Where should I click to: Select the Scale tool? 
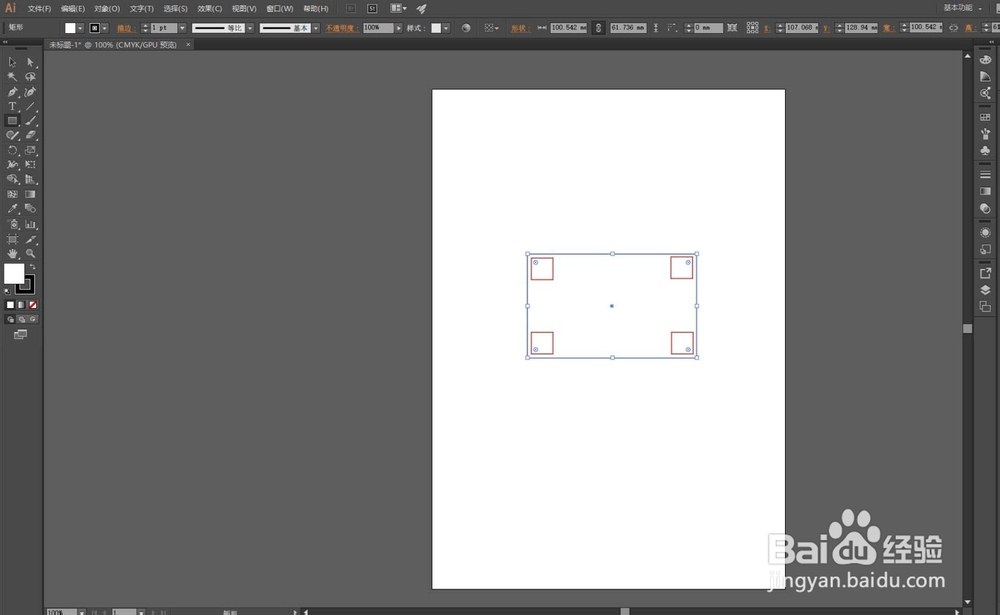tap(30, 151)
